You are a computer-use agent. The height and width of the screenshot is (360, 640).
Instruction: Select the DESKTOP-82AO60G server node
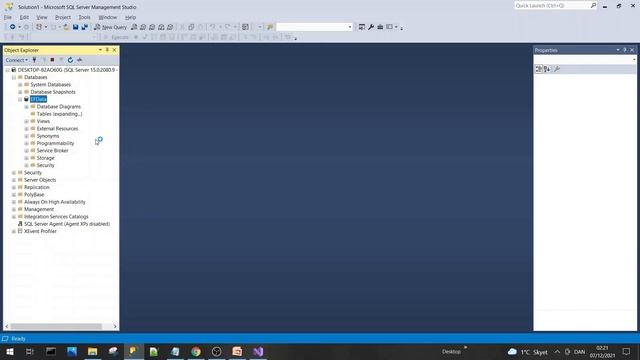[67, 70]
